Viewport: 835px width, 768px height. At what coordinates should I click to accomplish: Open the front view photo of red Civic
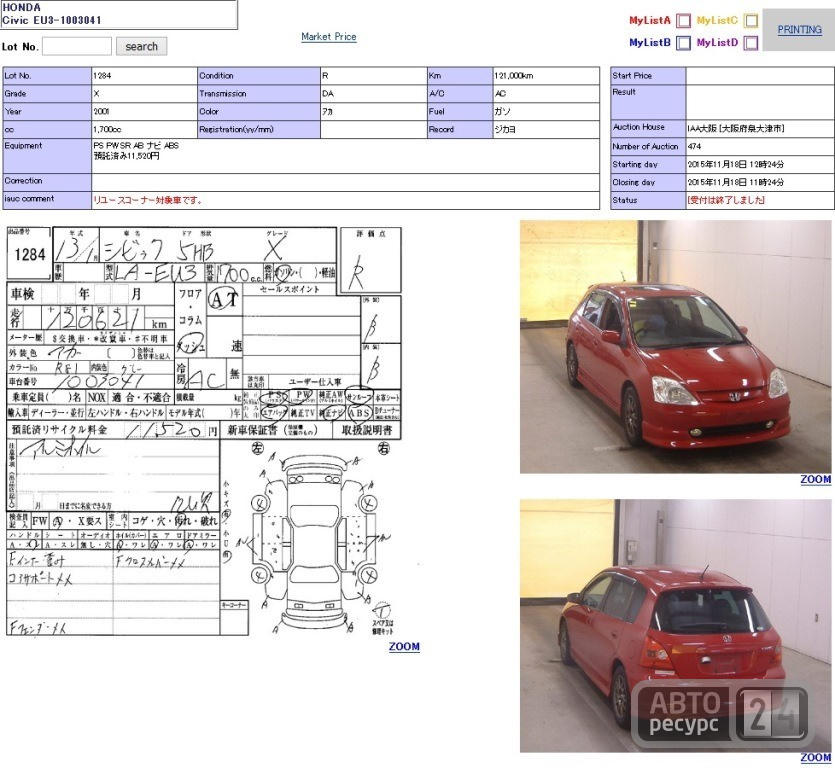pyautogui.click(x=675, y=347)
